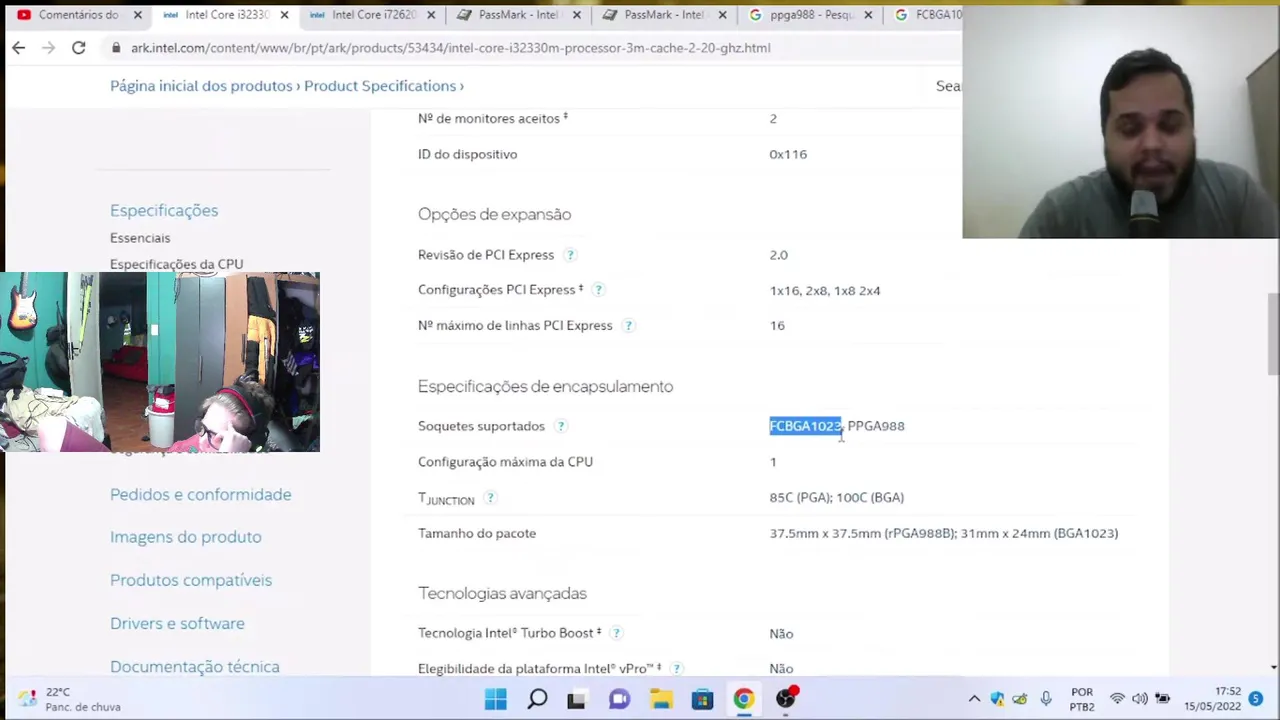Close the second PassMark tab

[x=722, y=15]
